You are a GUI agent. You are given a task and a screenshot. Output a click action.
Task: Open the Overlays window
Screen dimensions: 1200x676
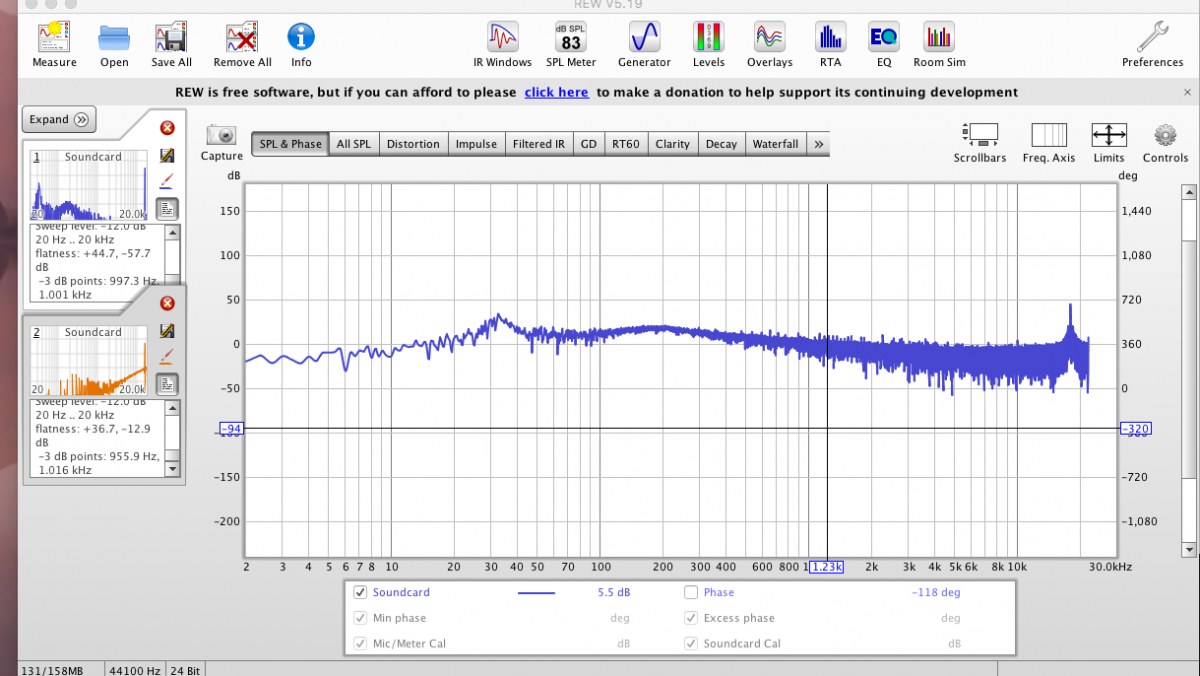769,37
